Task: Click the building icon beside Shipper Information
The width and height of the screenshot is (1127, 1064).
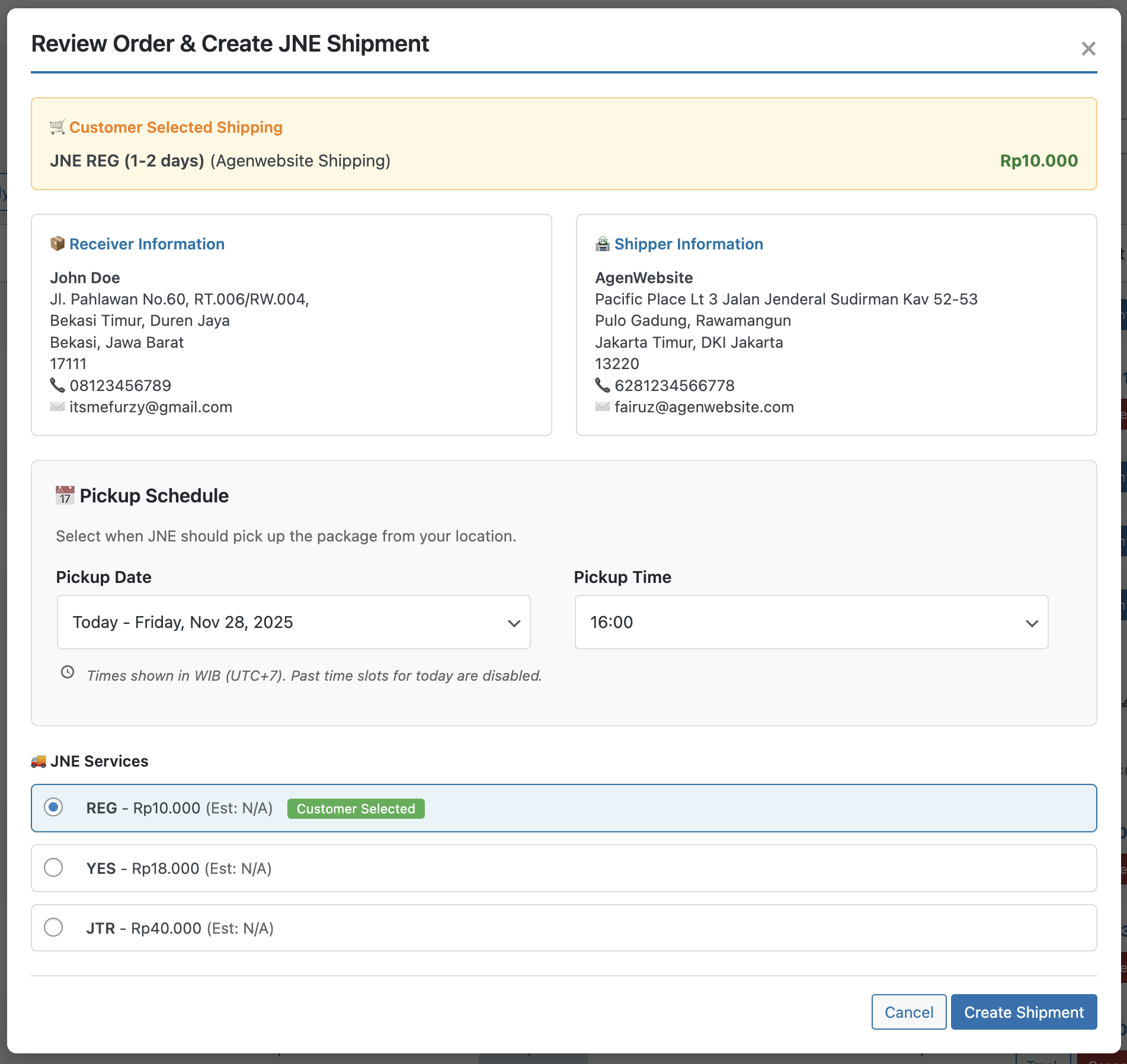Action: (x=603, y=243)
